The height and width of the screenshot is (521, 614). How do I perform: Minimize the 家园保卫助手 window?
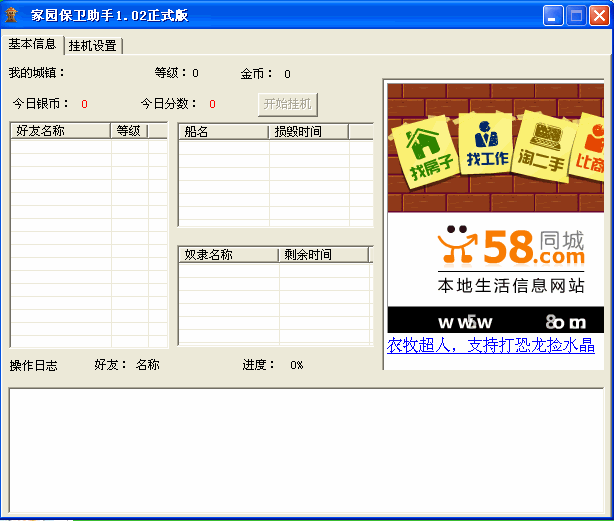pos(553,16)
